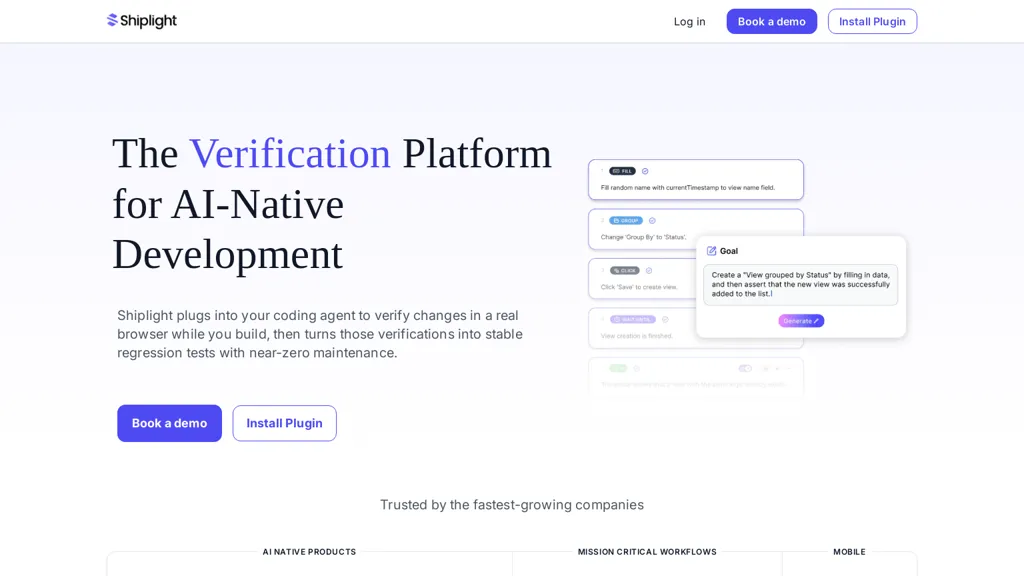The height and width of the screenshot is (576, 1024).
Task: Click Book a demo in the header
Action: coord(771,22)
